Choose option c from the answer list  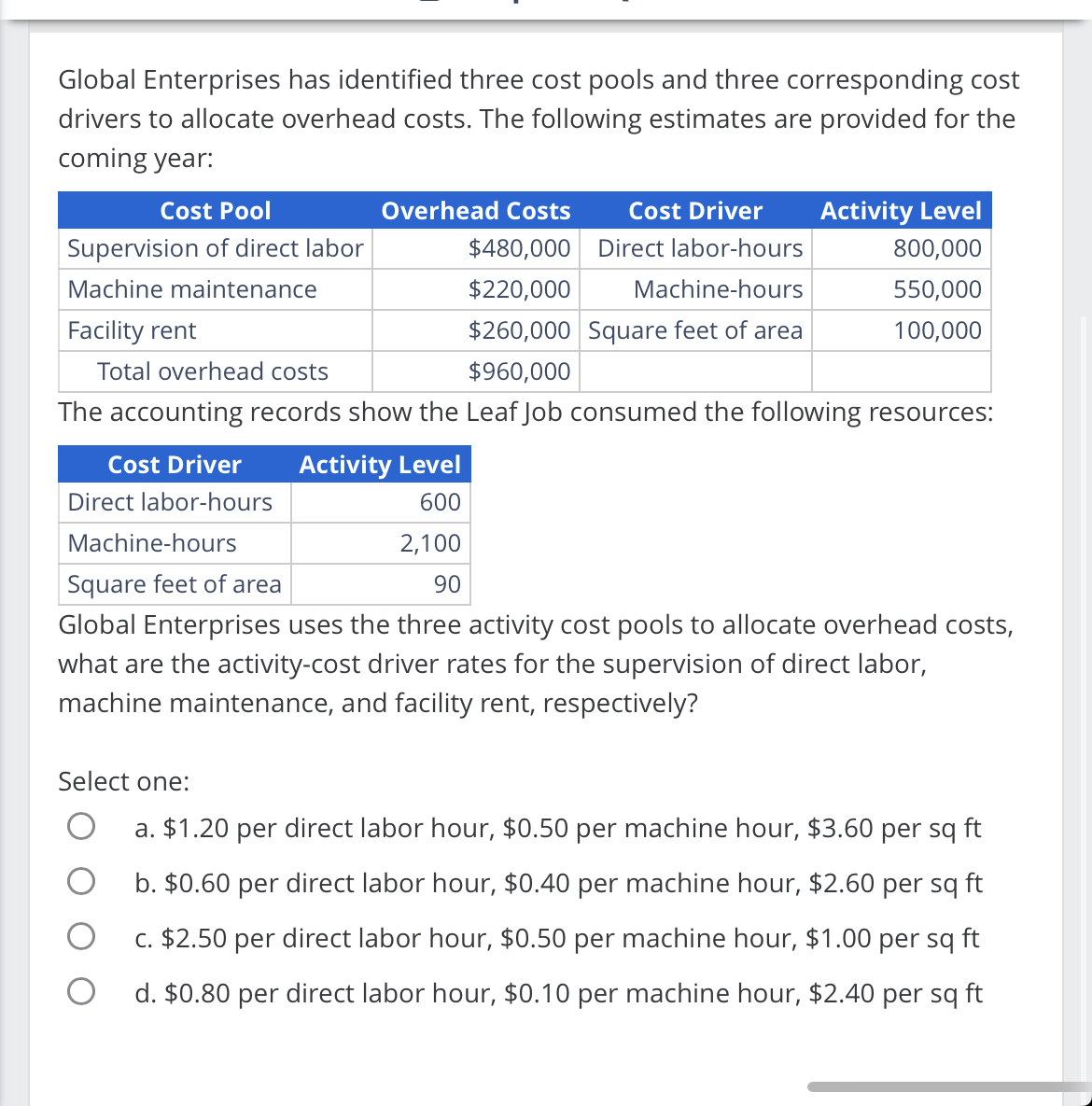tap(82, 935)
